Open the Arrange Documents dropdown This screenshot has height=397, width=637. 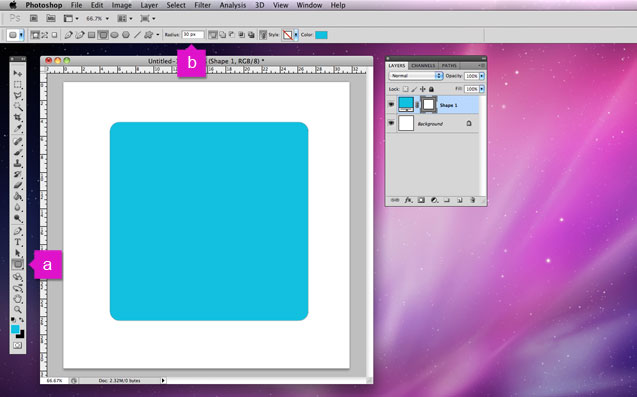[x=124, y=18]
